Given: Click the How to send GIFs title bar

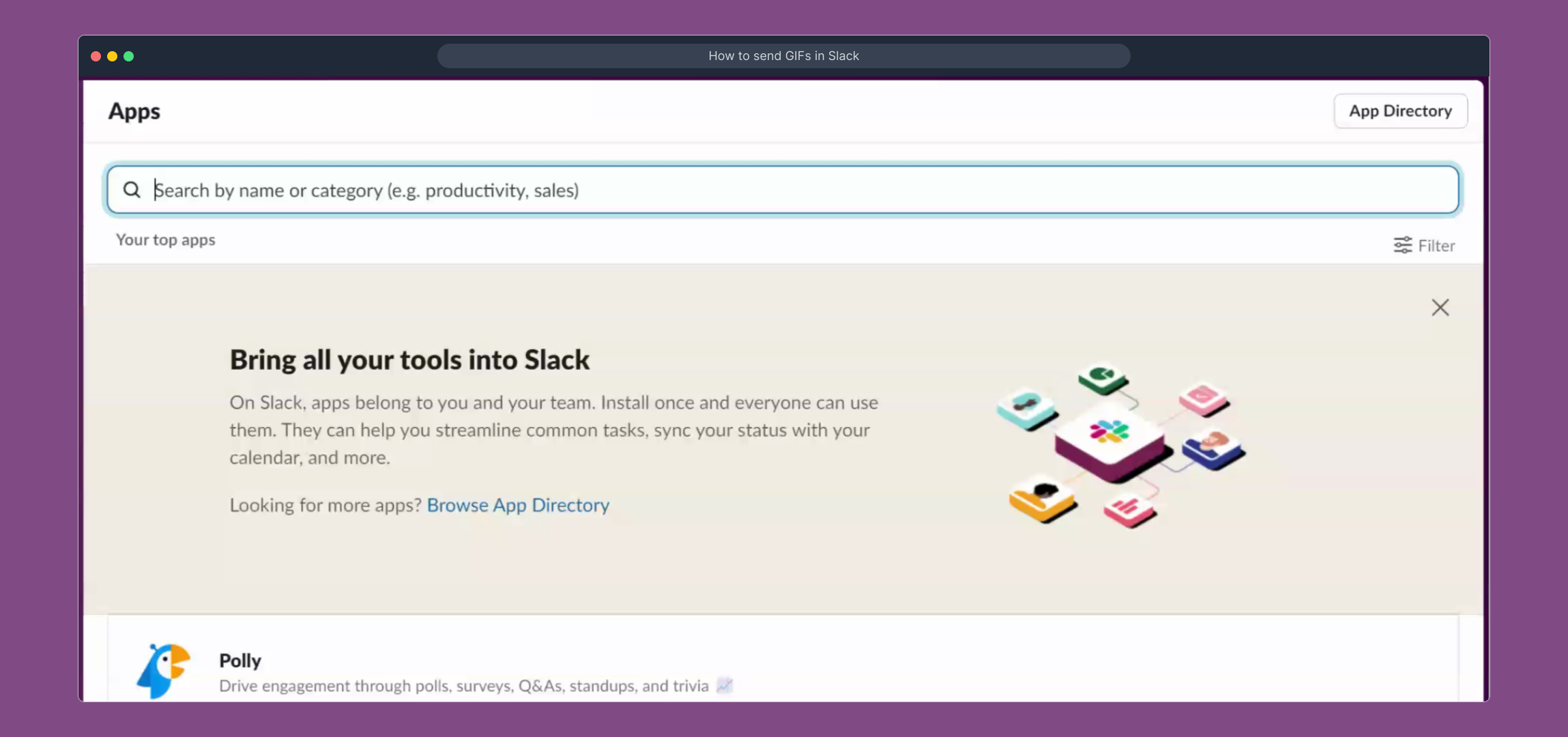Looking at the screenshot, I should coord(783,56).
